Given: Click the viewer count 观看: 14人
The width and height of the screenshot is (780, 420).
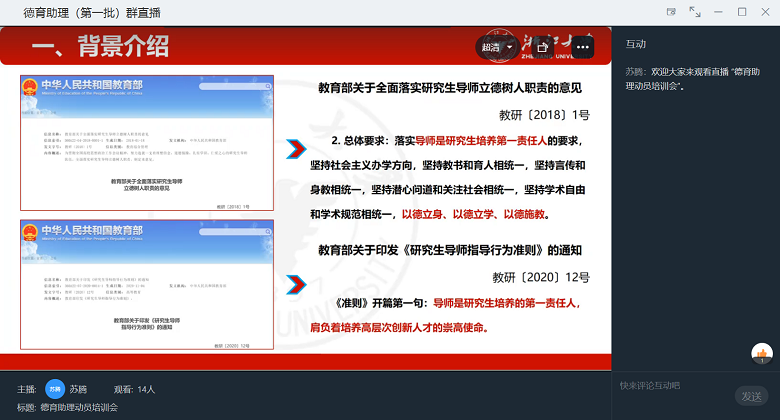Looking at the screenshot, I should (x=134, y=388).
